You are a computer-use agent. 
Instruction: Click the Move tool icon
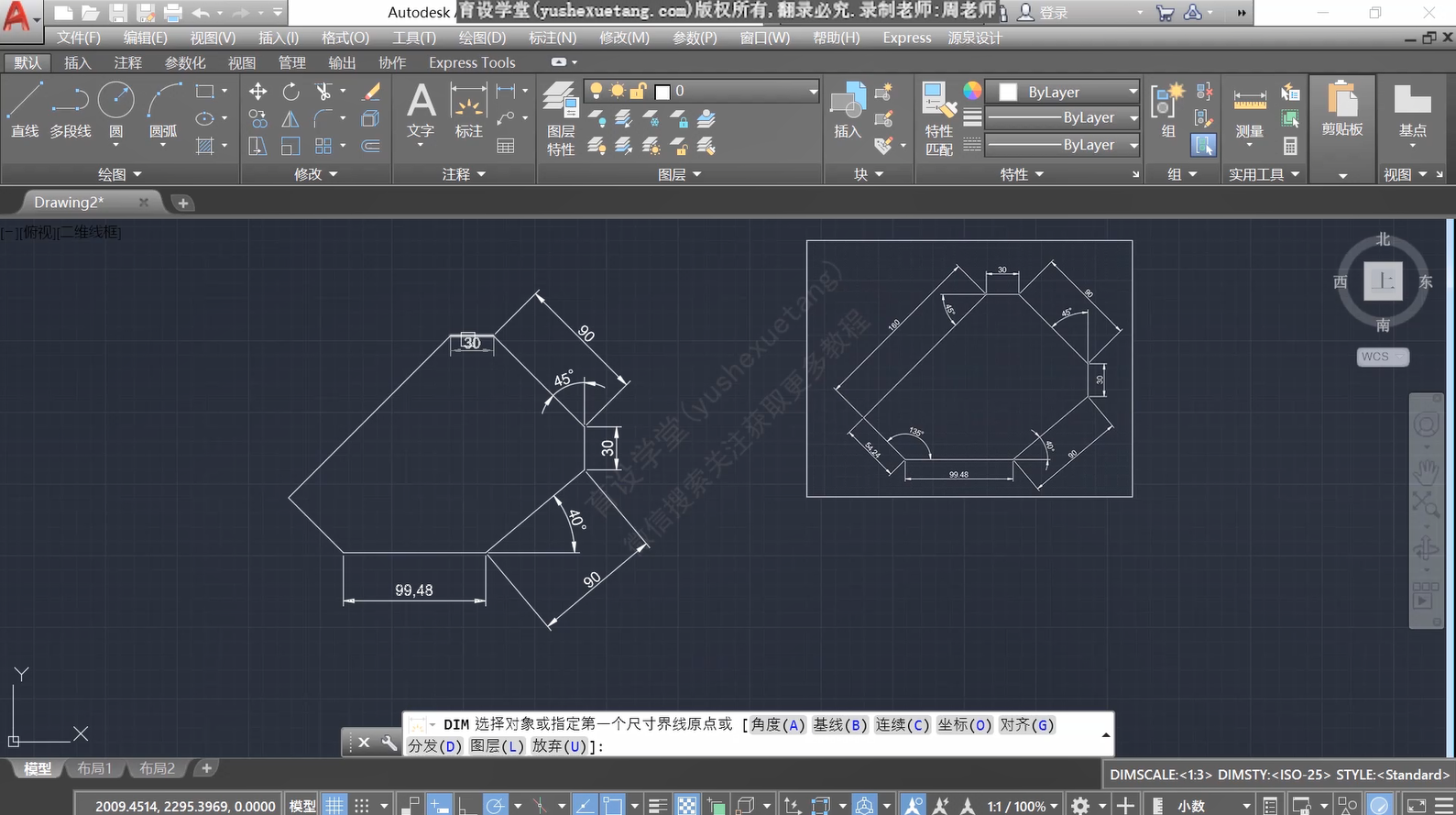[x=258, y=91]
